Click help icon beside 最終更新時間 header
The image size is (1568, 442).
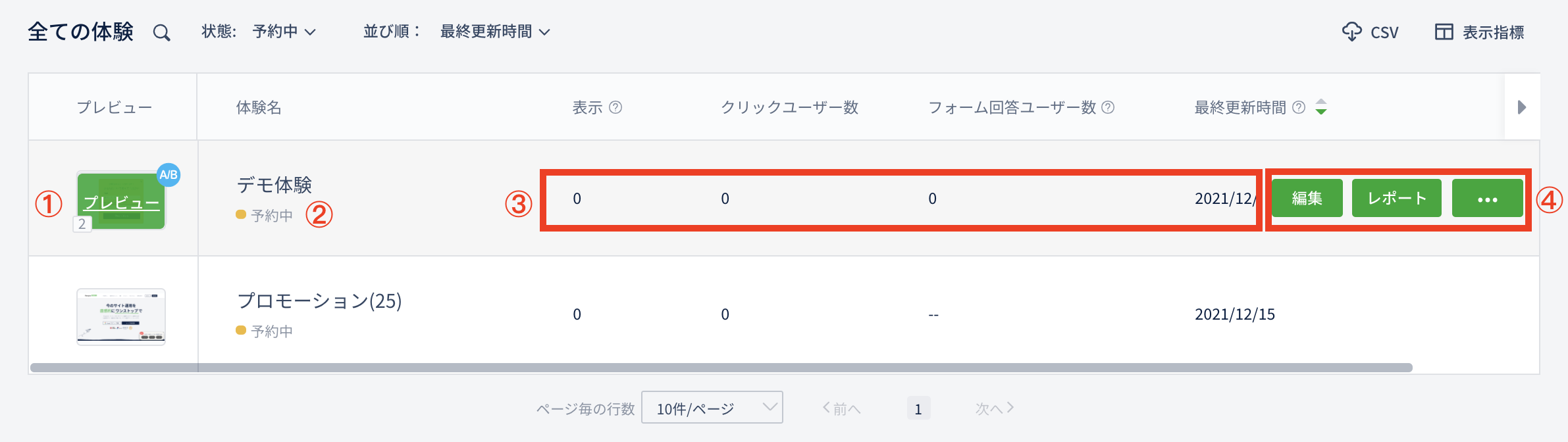tap(1299, 107)
